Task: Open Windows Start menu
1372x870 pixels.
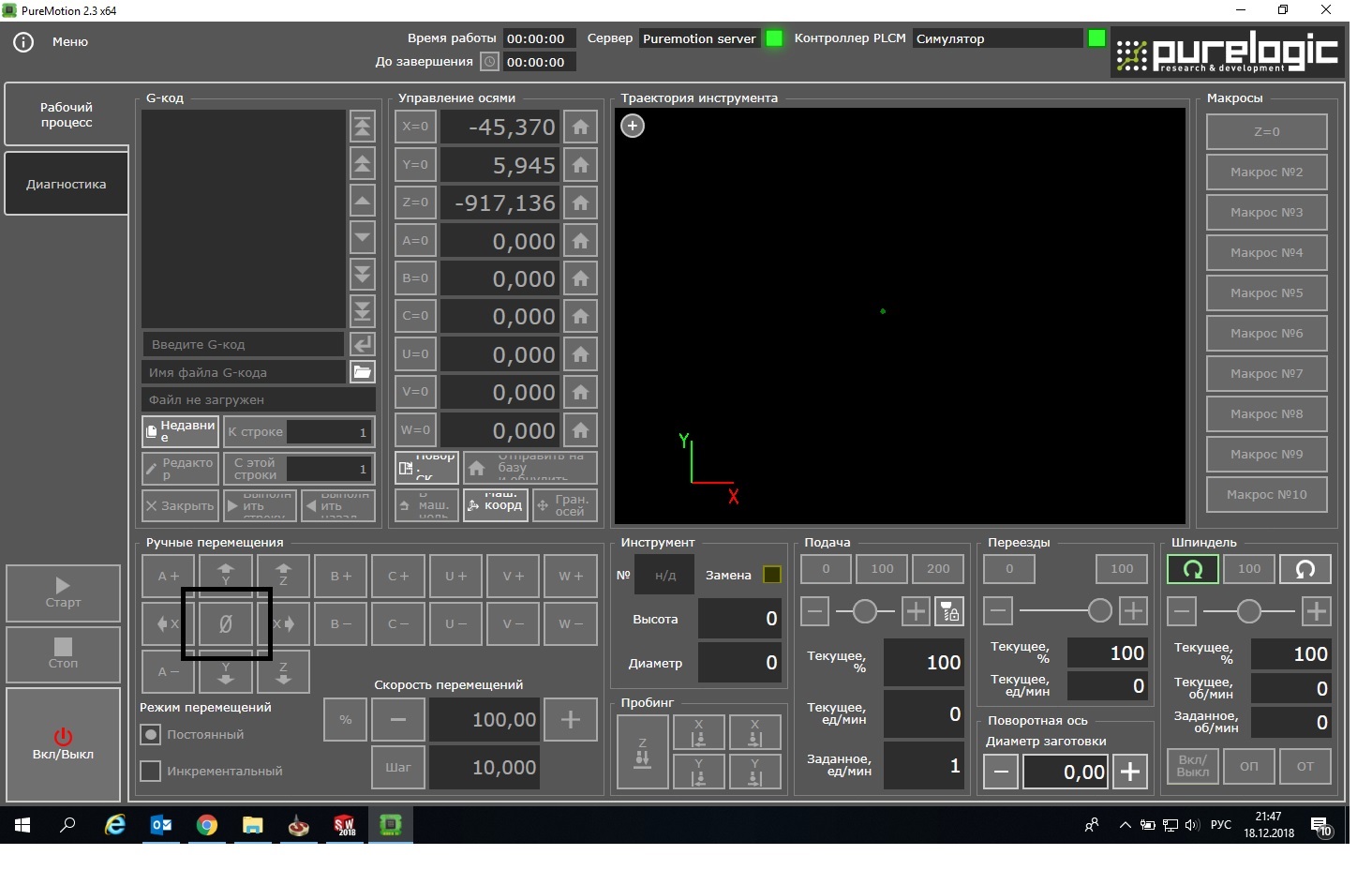Action: tap(22, 825)
